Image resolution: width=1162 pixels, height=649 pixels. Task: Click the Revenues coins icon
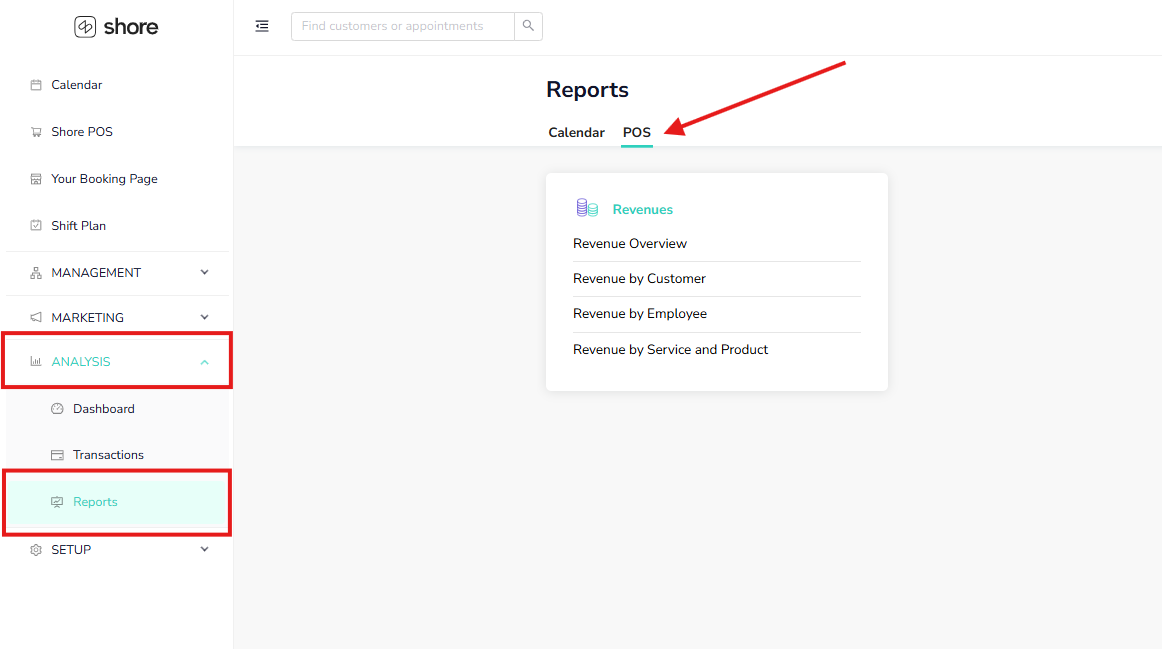[x=587, y=208]
